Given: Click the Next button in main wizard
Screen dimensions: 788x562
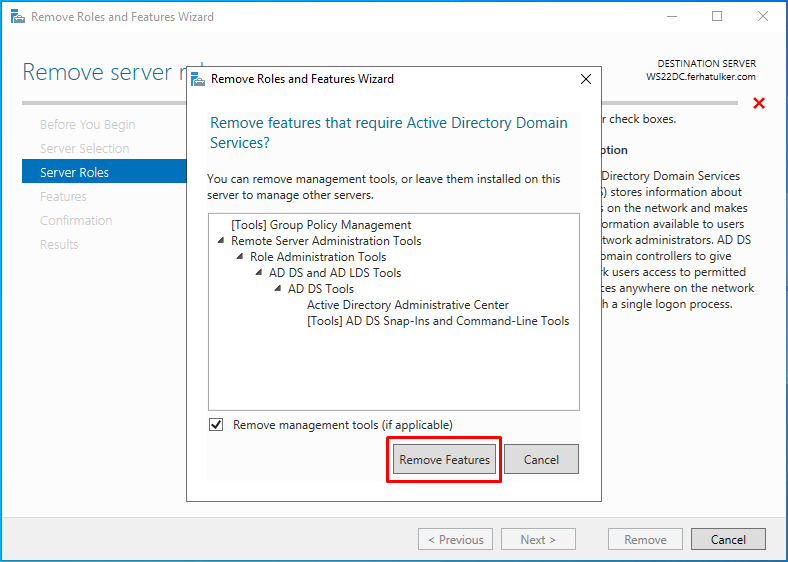Looking at the screenshot, I should pos(538,539).
